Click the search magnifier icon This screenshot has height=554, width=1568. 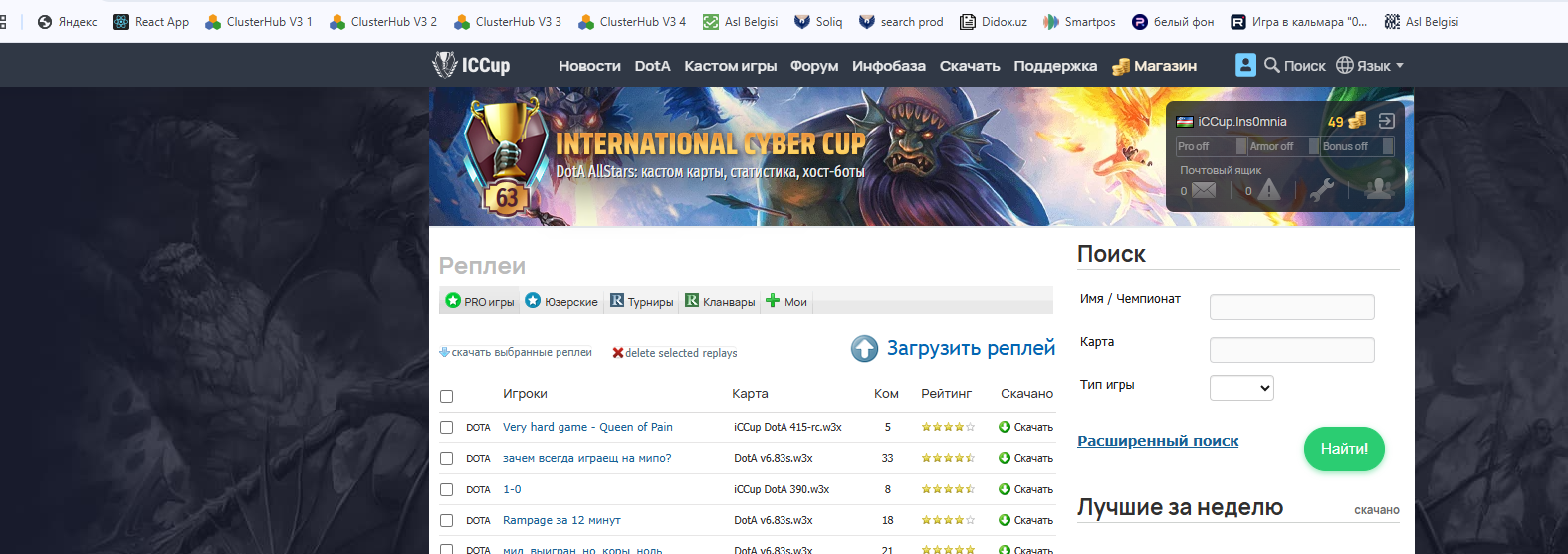coord(1271,65)
